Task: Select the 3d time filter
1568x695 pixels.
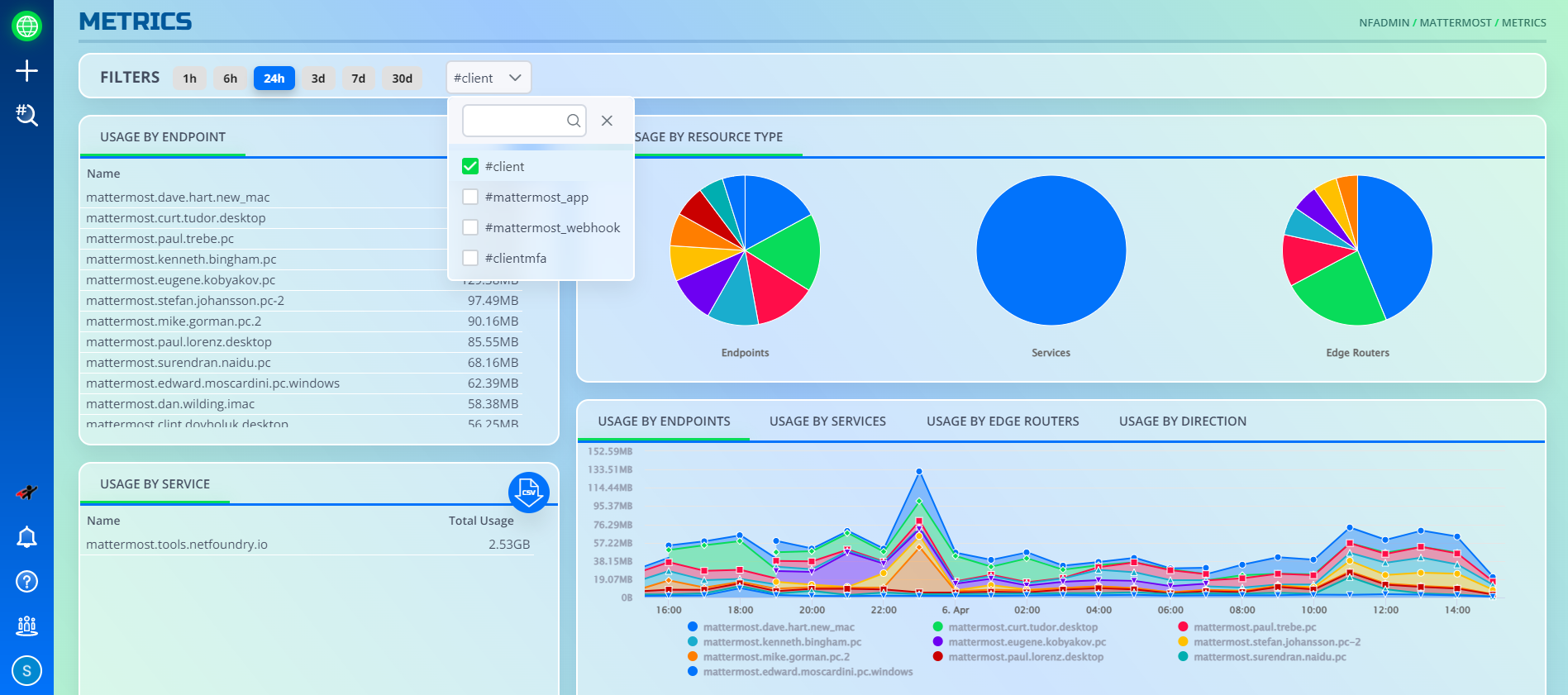Action: (x=318, y=79)
